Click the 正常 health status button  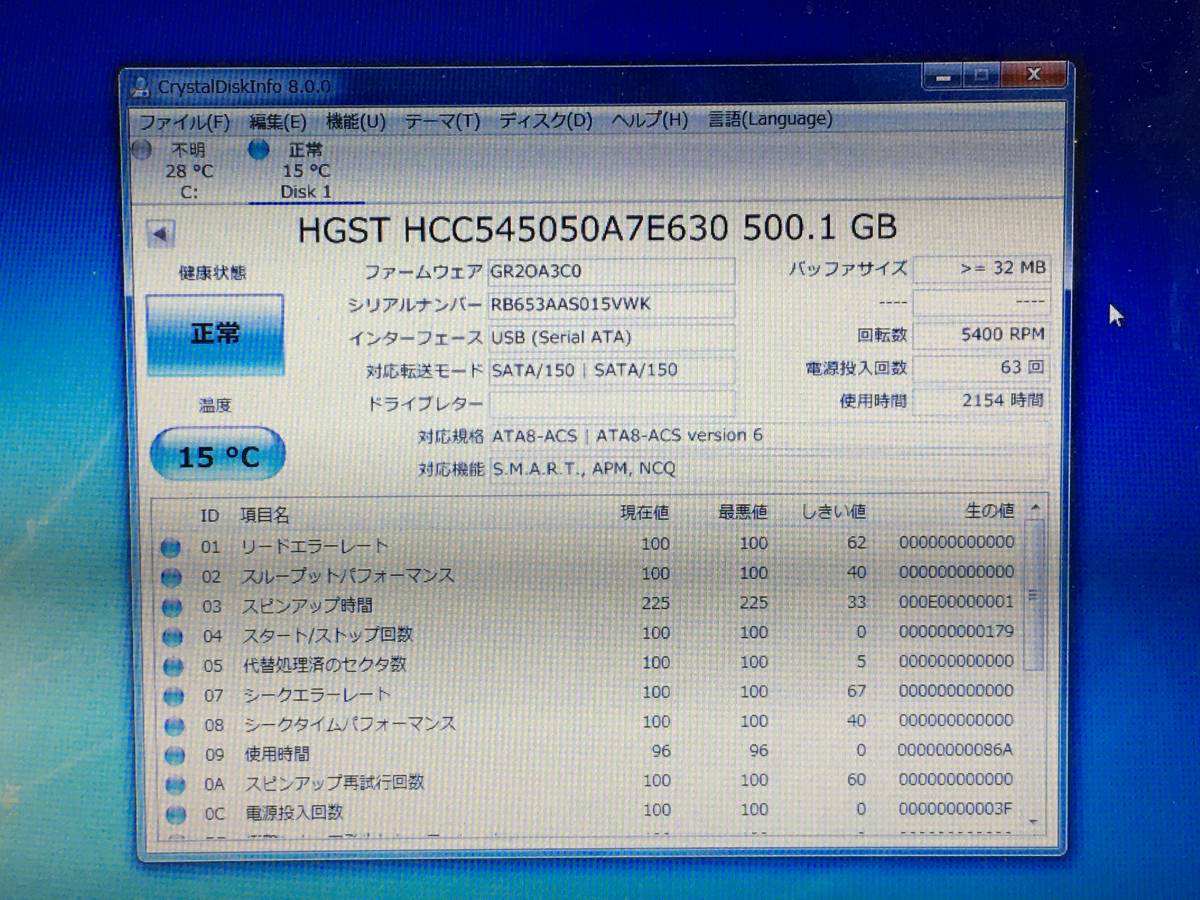click(x=215, y=334)
